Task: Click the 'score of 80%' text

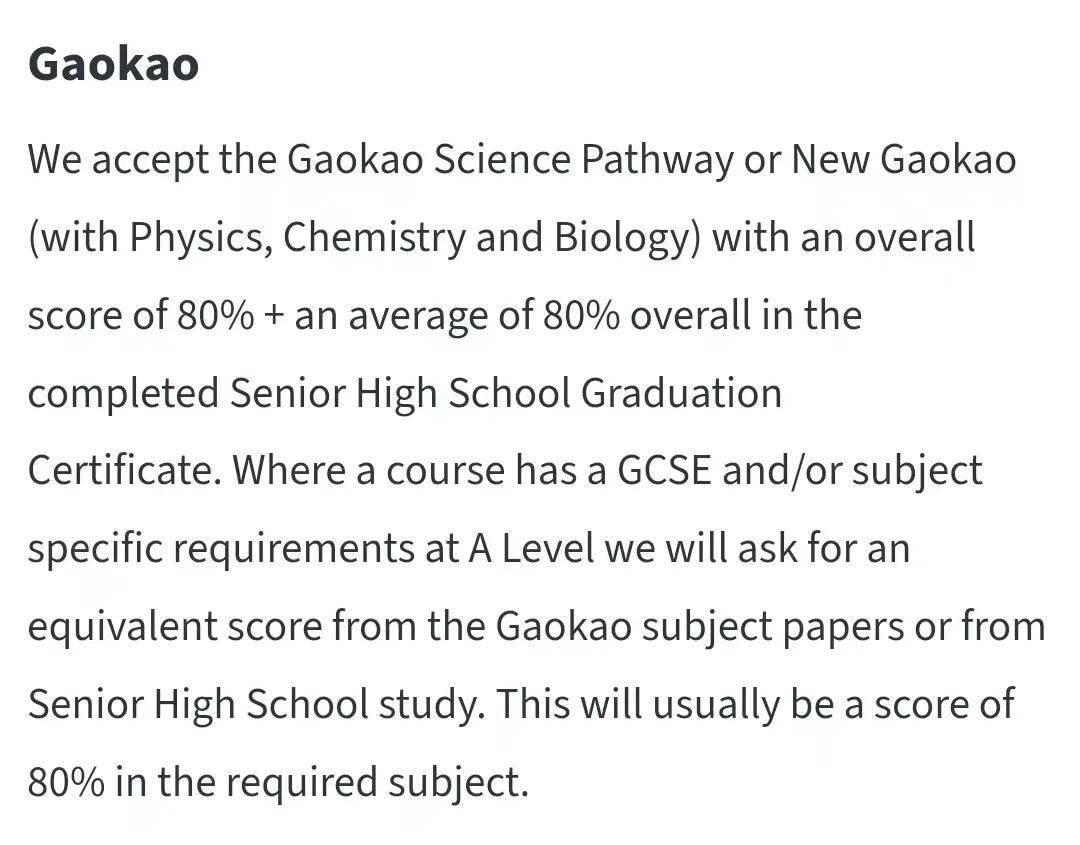Action: [x=141, y=315]
